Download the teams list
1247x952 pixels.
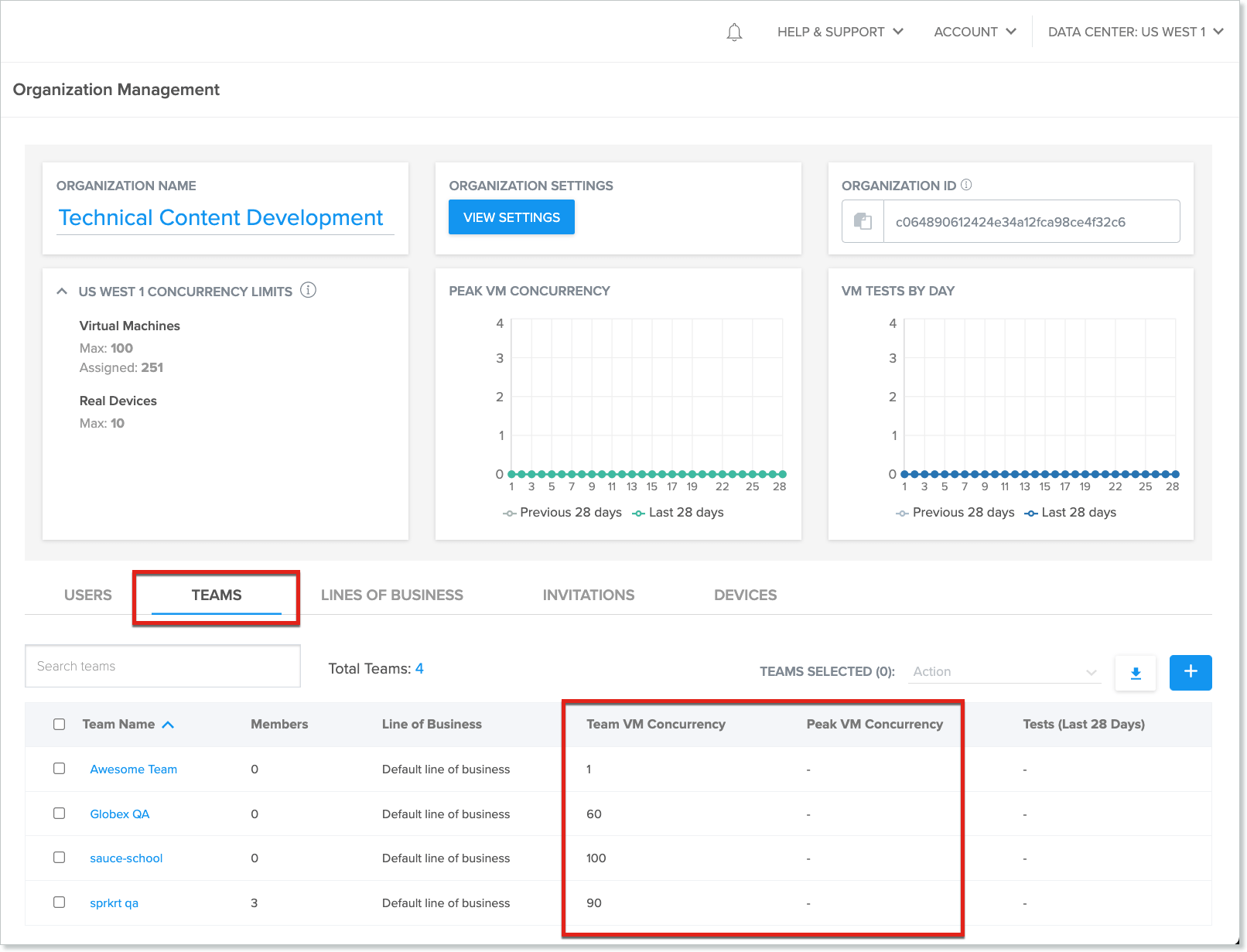pos(1135,673)
